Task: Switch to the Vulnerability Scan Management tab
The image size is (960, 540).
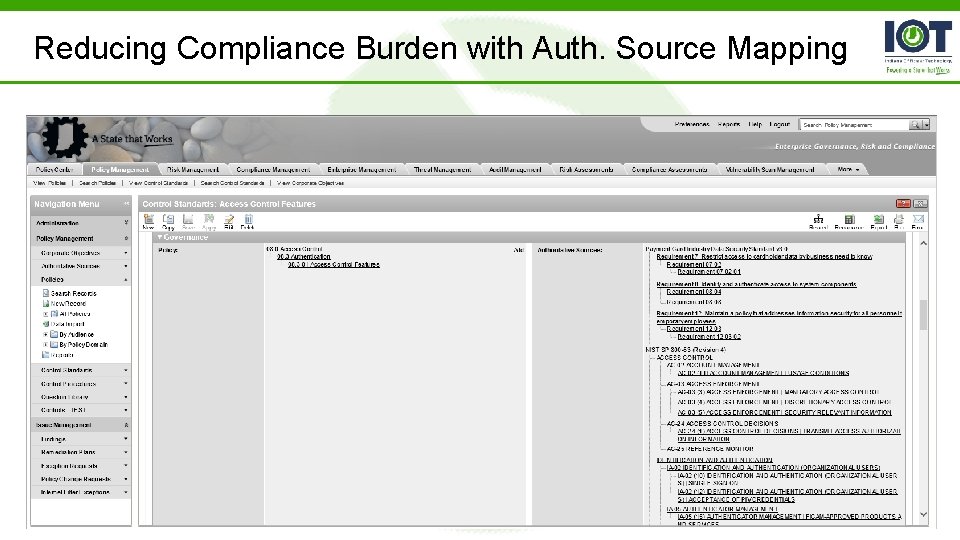Action: pos(770,170)
